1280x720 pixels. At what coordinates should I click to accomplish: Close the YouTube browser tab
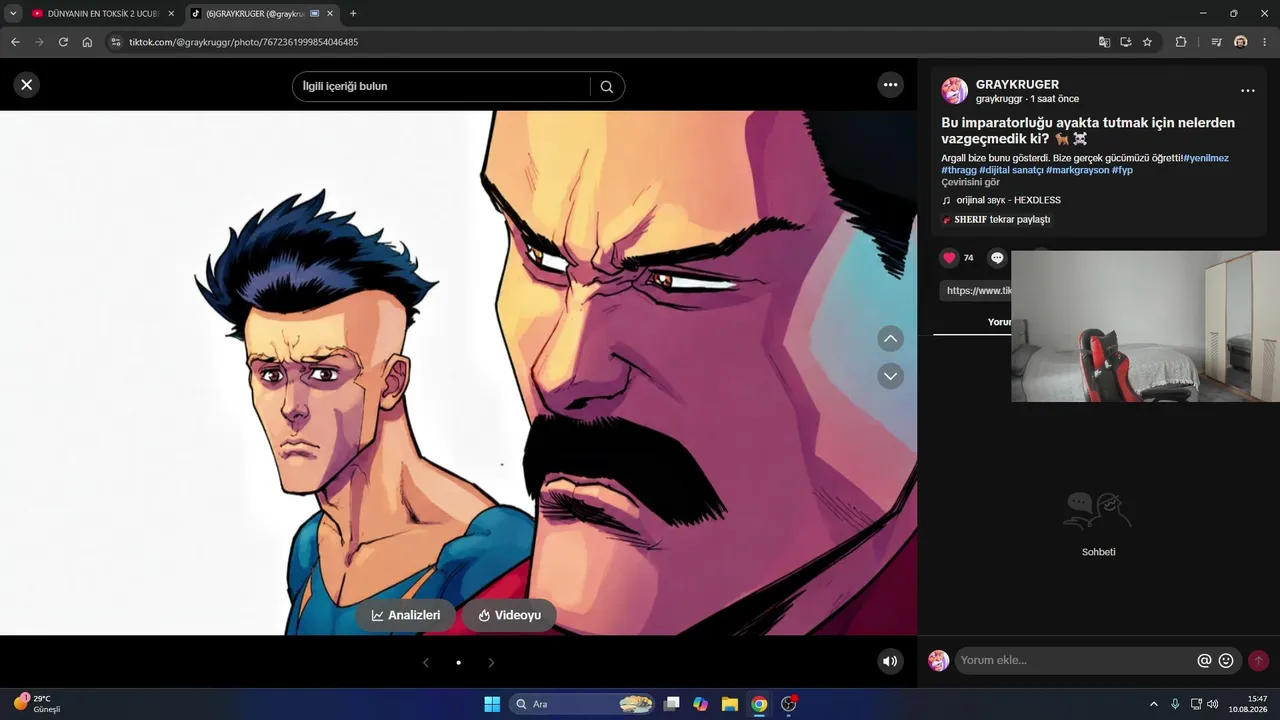tap(171, 14)
